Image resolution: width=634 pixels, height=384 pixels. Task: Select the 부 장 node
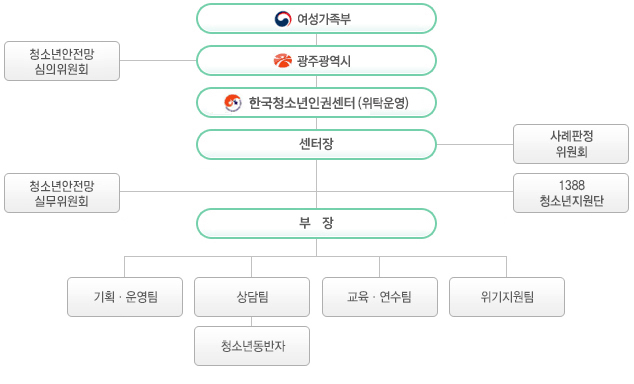[316, 224]
